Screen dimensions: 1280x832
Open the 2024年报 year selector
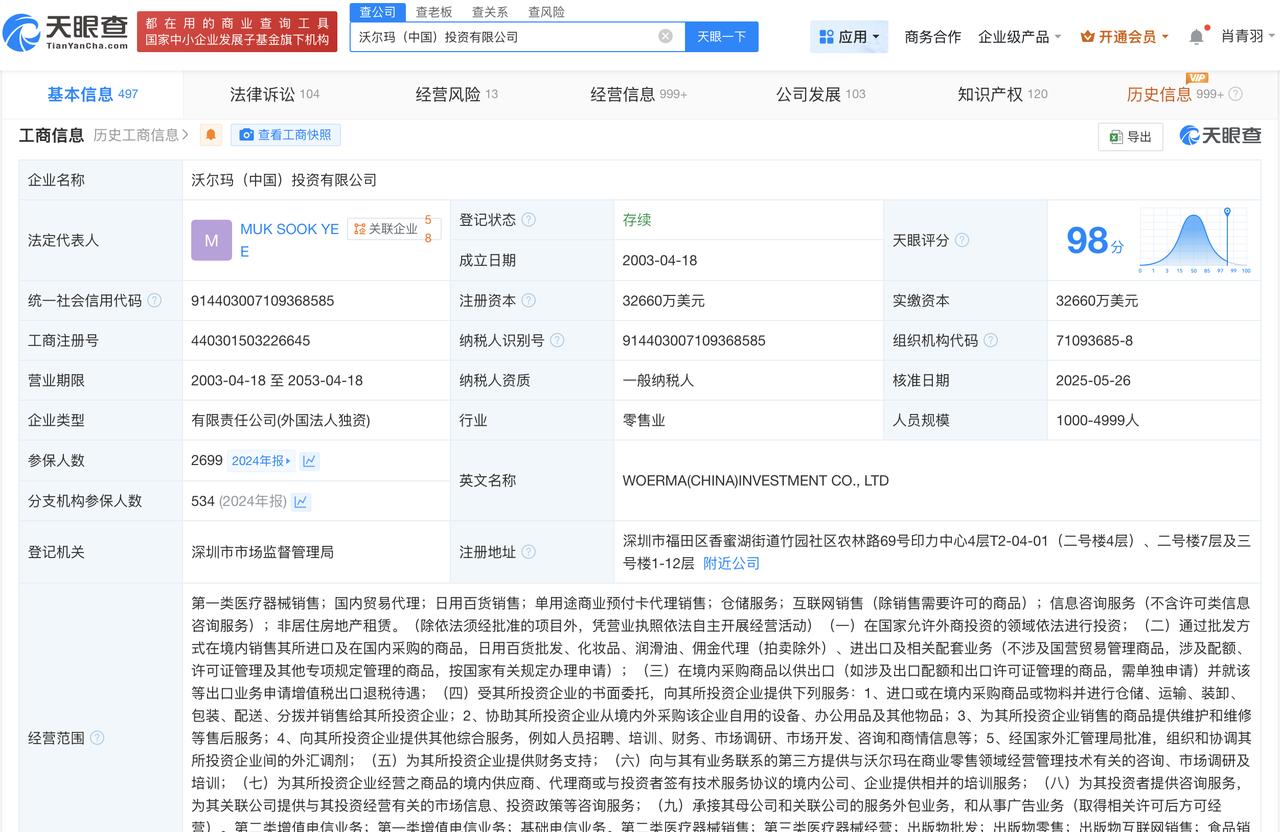point(261,461)
